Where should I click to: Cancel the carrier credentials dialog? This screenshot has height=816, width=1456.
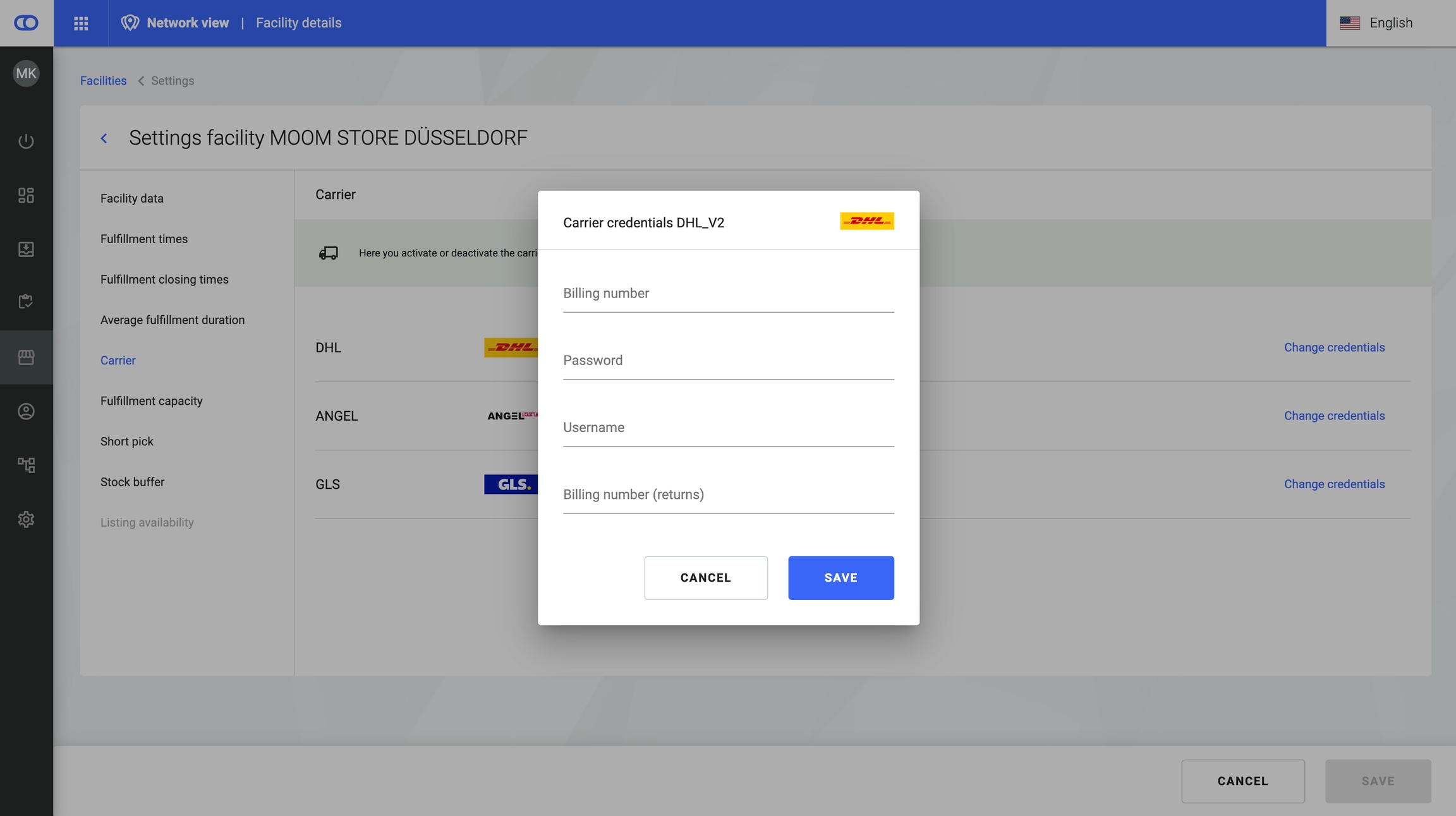tap(705, 578)
